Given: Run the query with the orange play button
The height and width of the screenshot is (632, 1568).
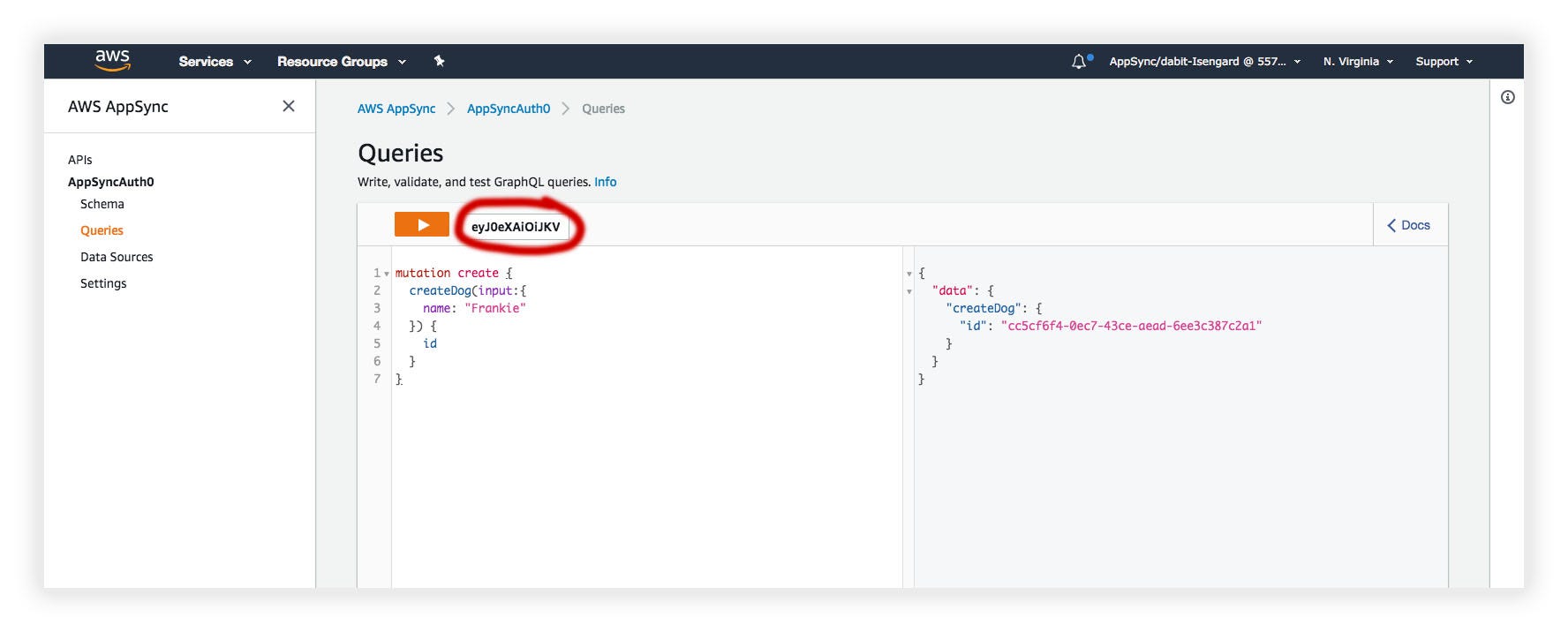Looking at the screenshot, I should tap(422, 225).
